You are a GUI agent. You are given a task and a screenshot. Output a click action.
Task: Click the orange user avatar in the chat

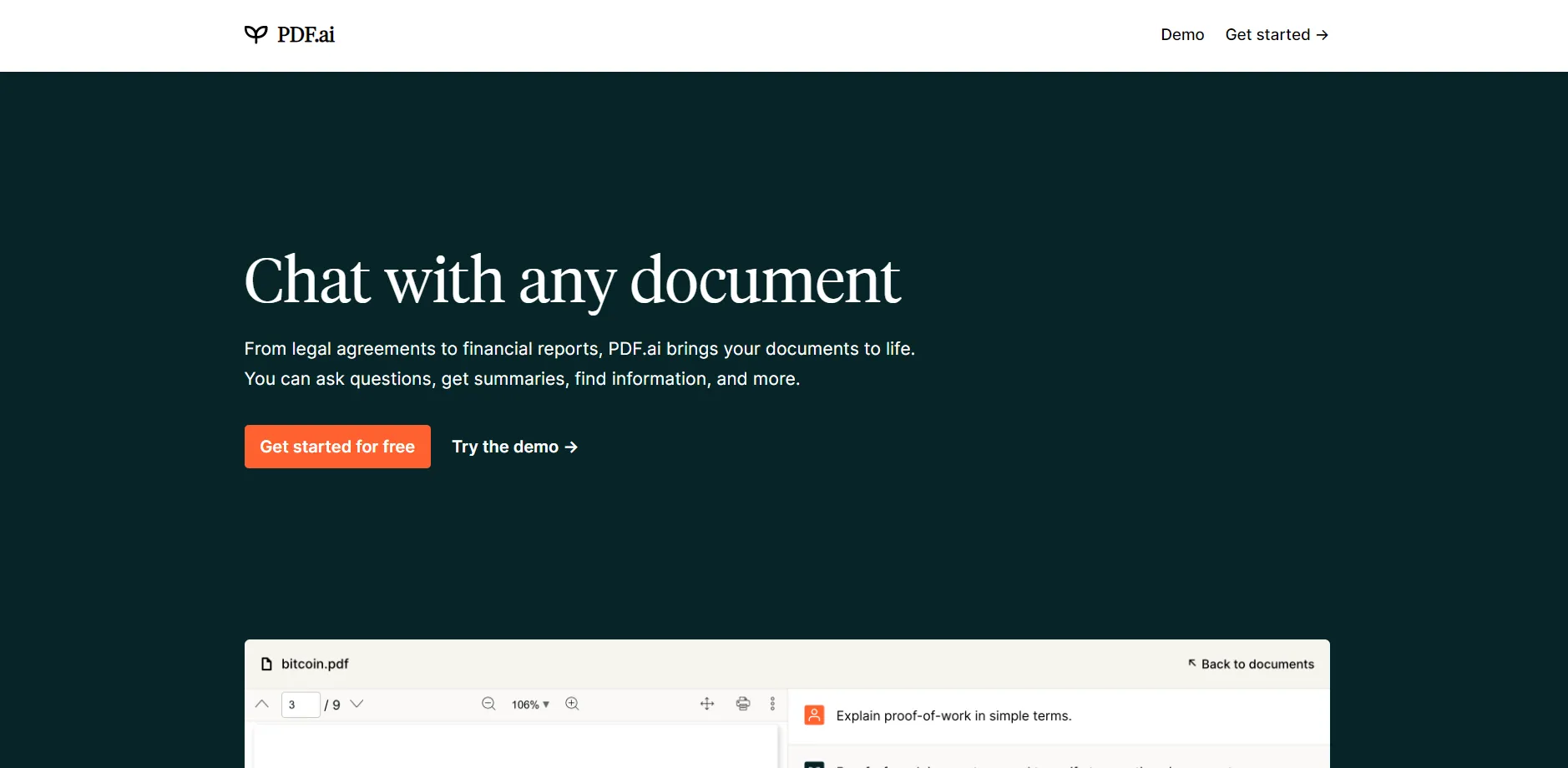pyautogui.click(x=813, y=714)
